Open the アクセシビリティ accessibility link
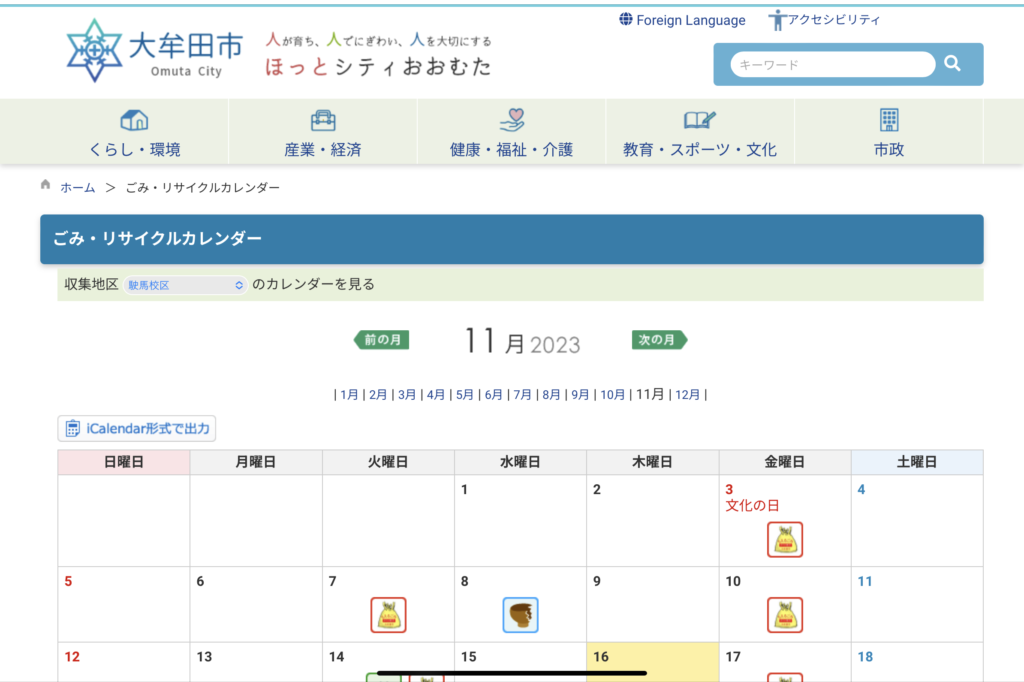The width and height of the screenshot is (1024, 682). pyautogui.click(x=824, y=20)
